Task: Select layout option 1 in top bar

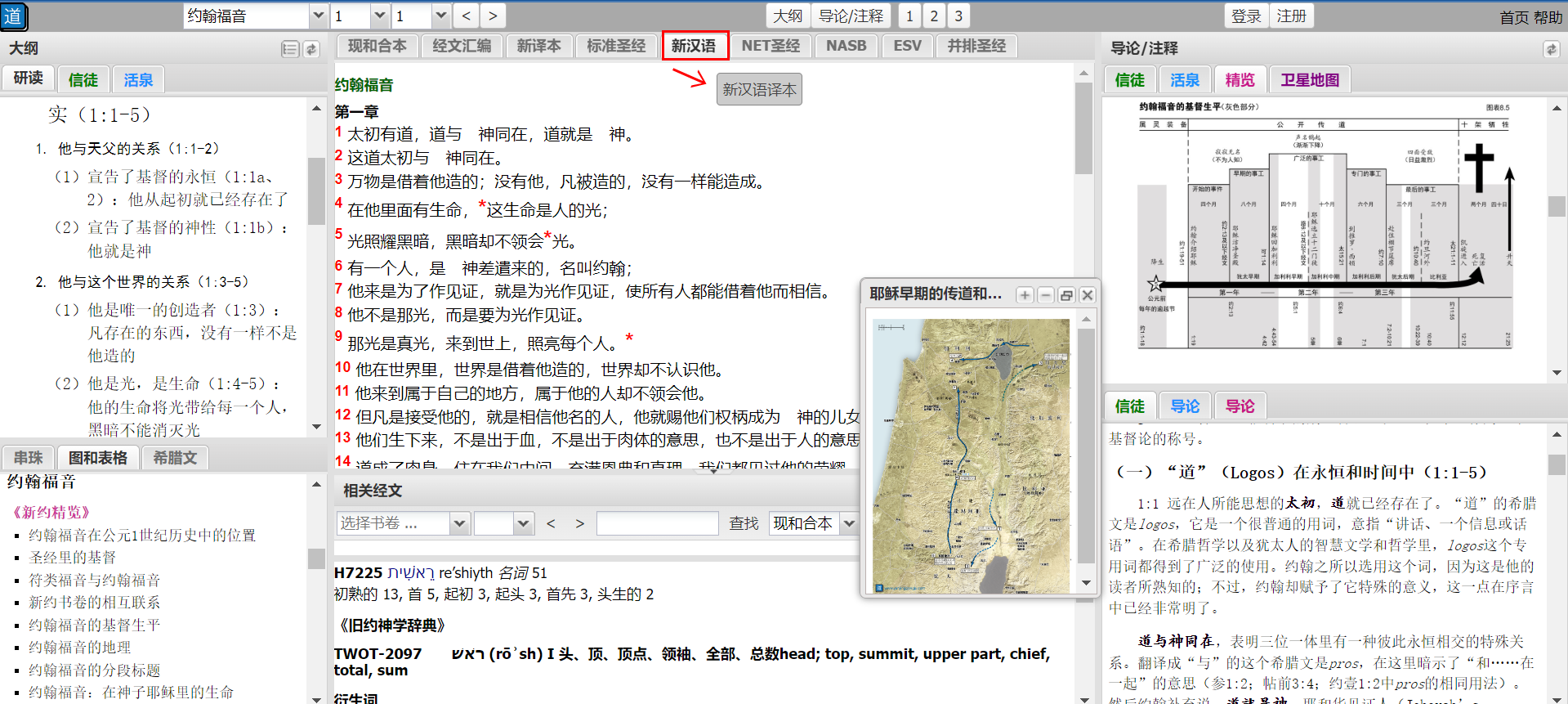Action: pyautogui.click(x=909, y=16)
